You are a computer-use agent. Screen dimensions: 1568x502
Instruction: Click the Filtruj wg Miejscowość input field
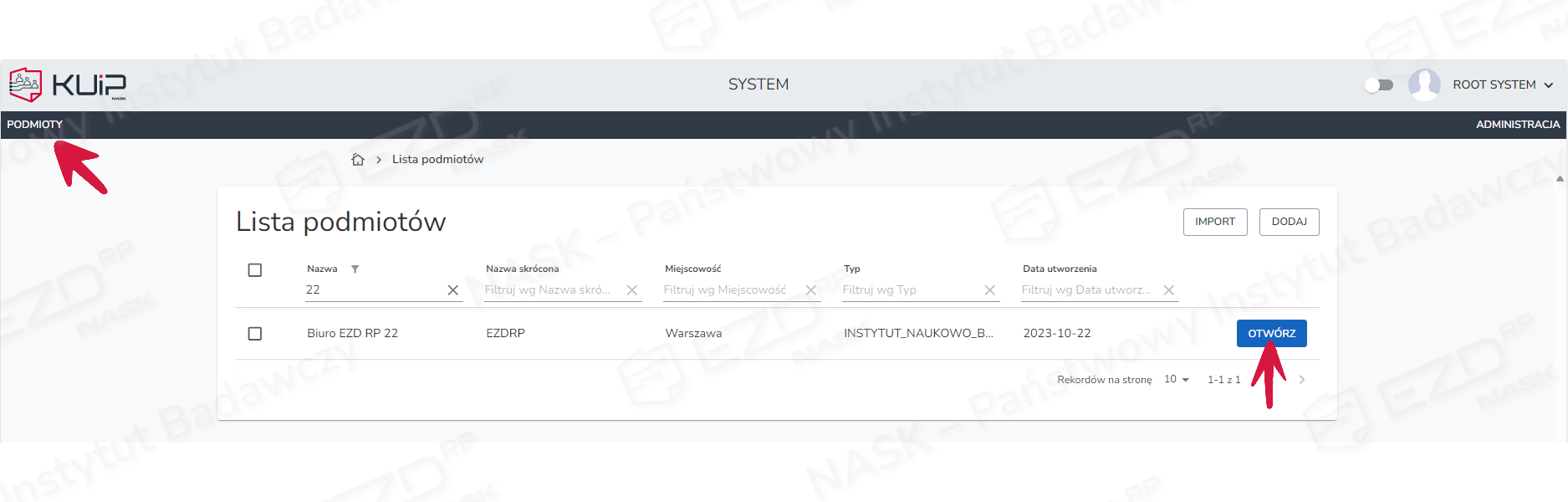coord(728,289)
